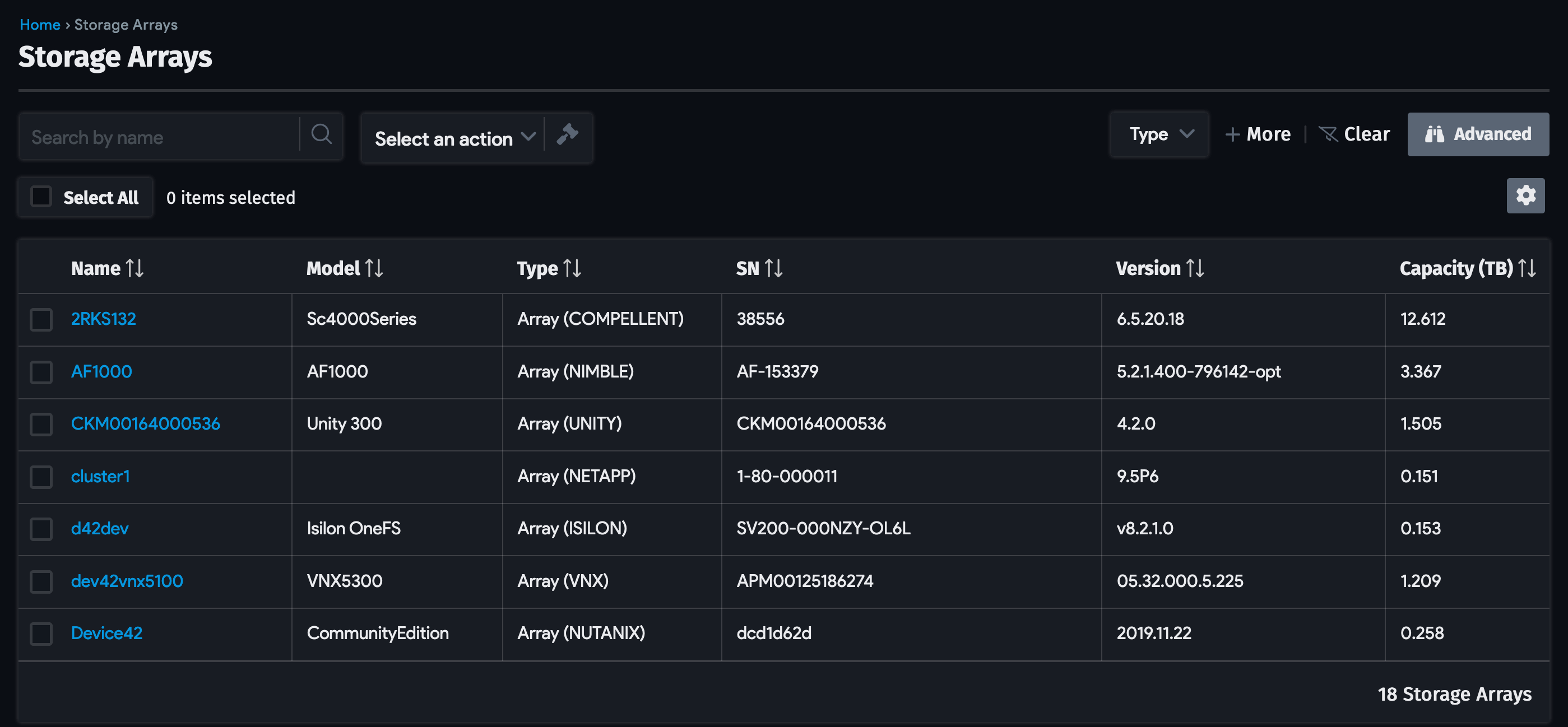The image size is (1568, 727).
Task: Select the cluster1 row checkbox
Action: 41,477
